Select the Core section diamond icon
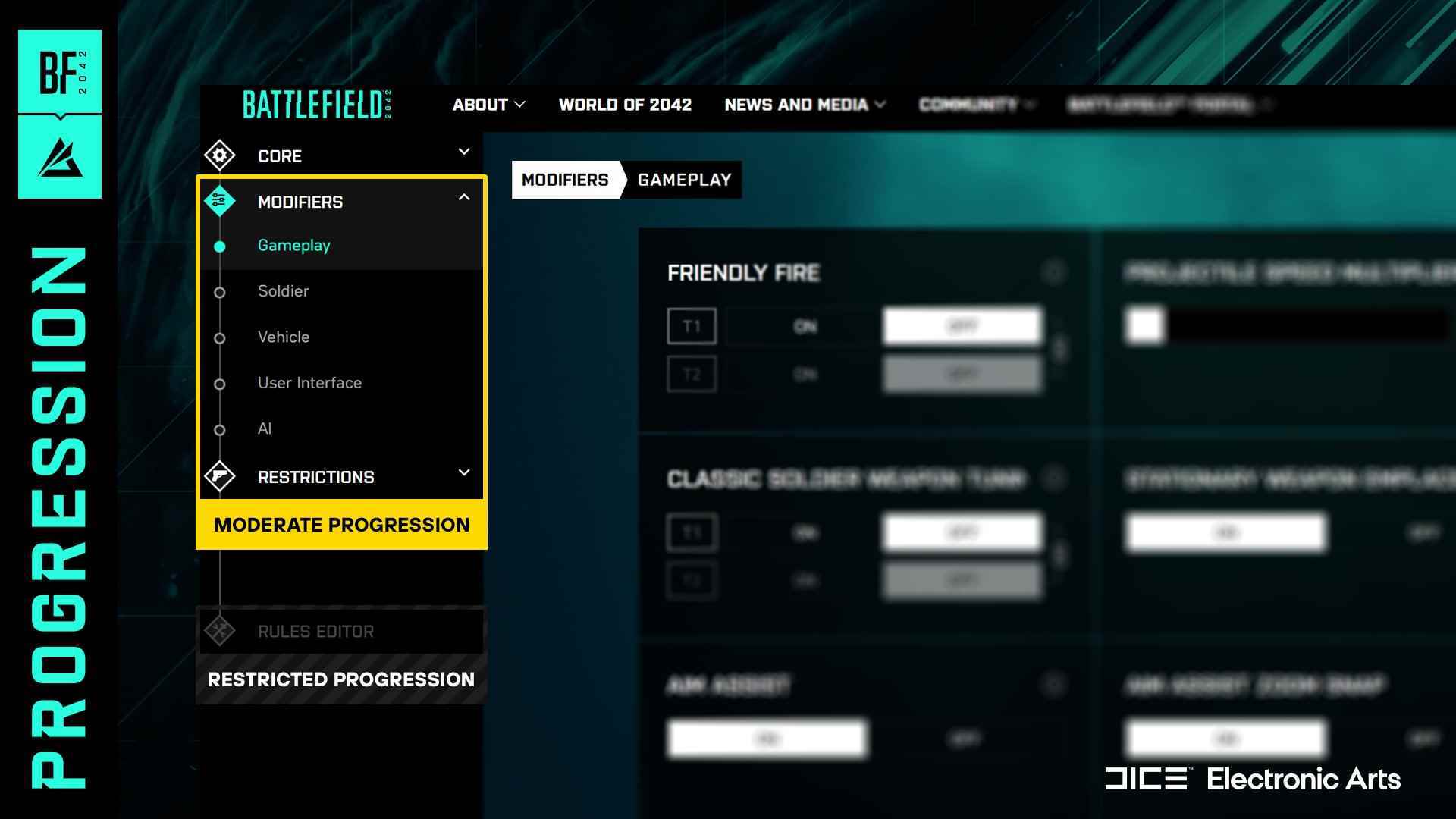Screen dimensions: 1456x819 pos(219,156)
